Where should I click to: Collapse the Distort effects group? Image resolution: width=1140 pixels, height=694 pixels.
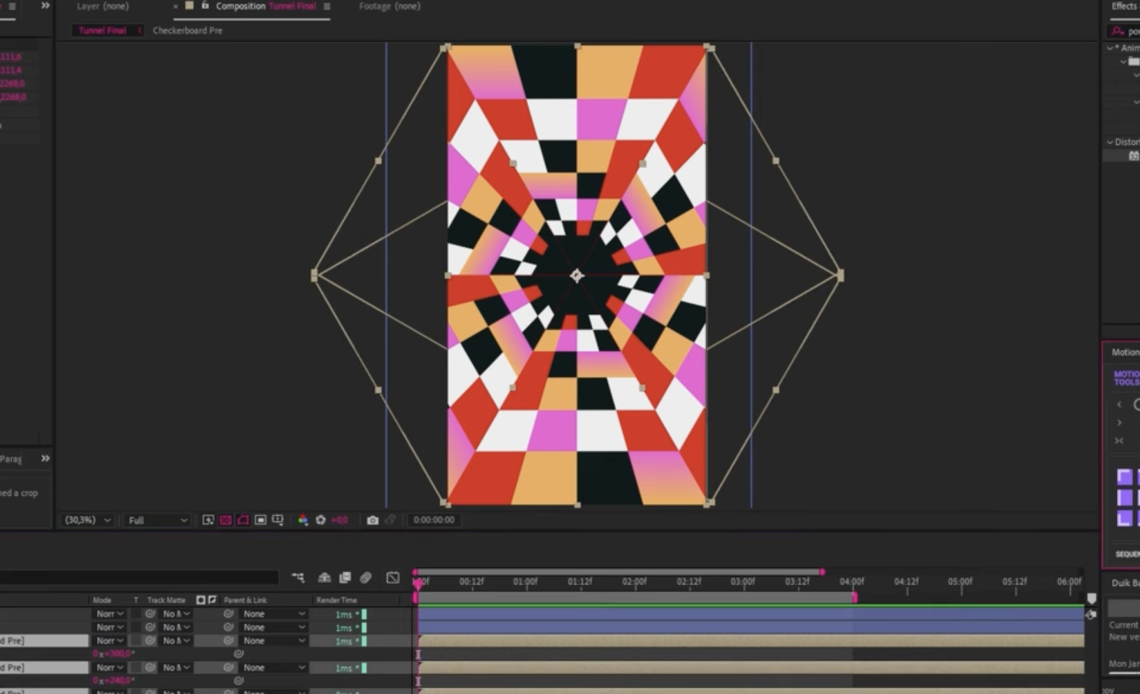pyautogui.click(x=1109, y=142)
